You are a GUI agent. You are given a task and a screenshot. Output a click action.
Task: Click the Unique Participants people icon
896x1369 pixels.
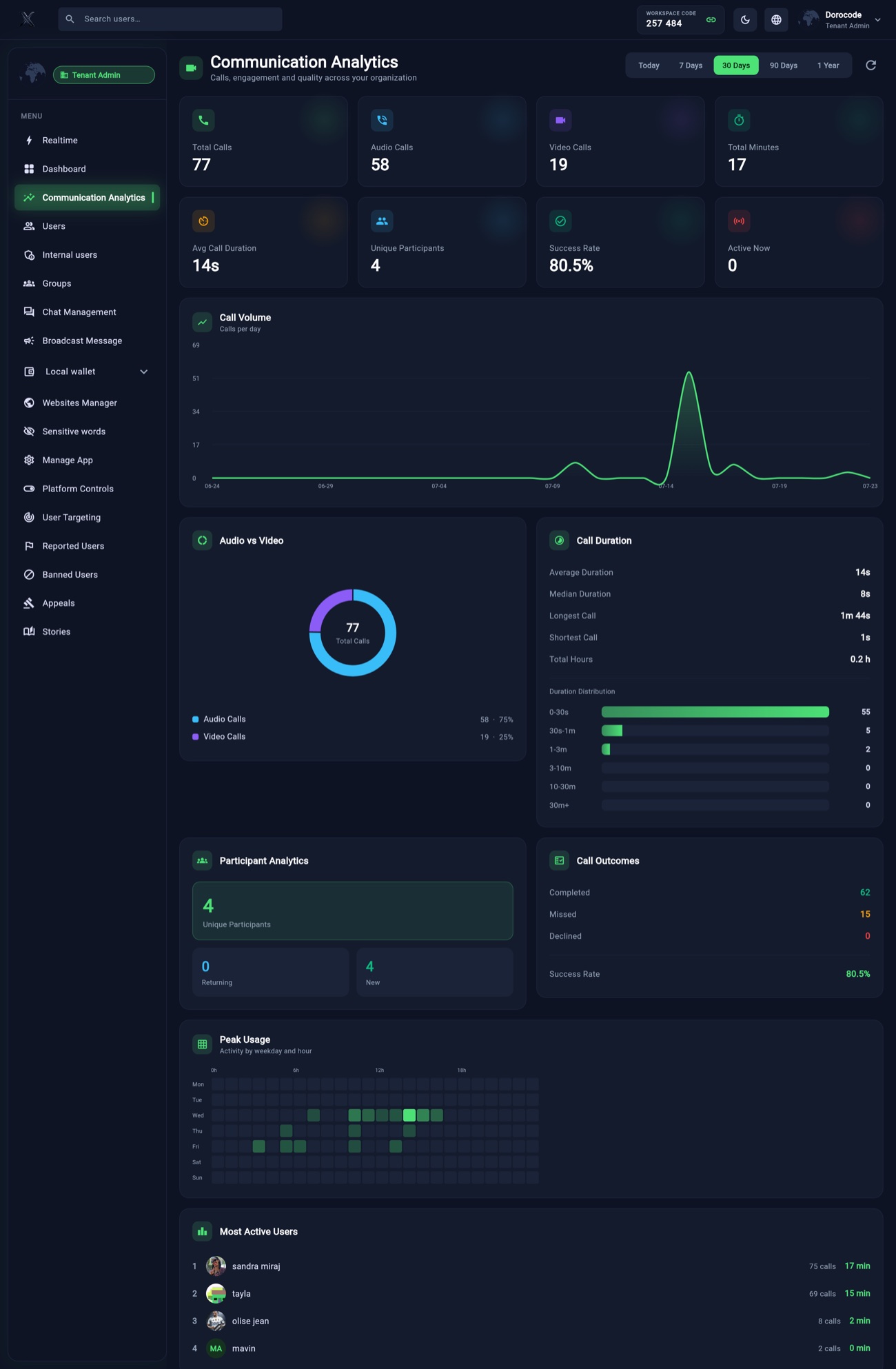[x=382, y=221]
